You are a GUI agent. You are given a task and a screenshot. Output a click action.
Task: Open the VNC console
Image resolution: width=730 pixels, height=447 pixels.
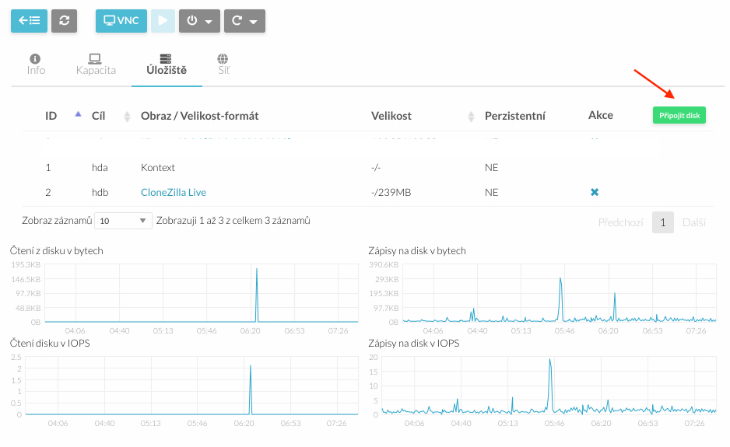point(121,20)
